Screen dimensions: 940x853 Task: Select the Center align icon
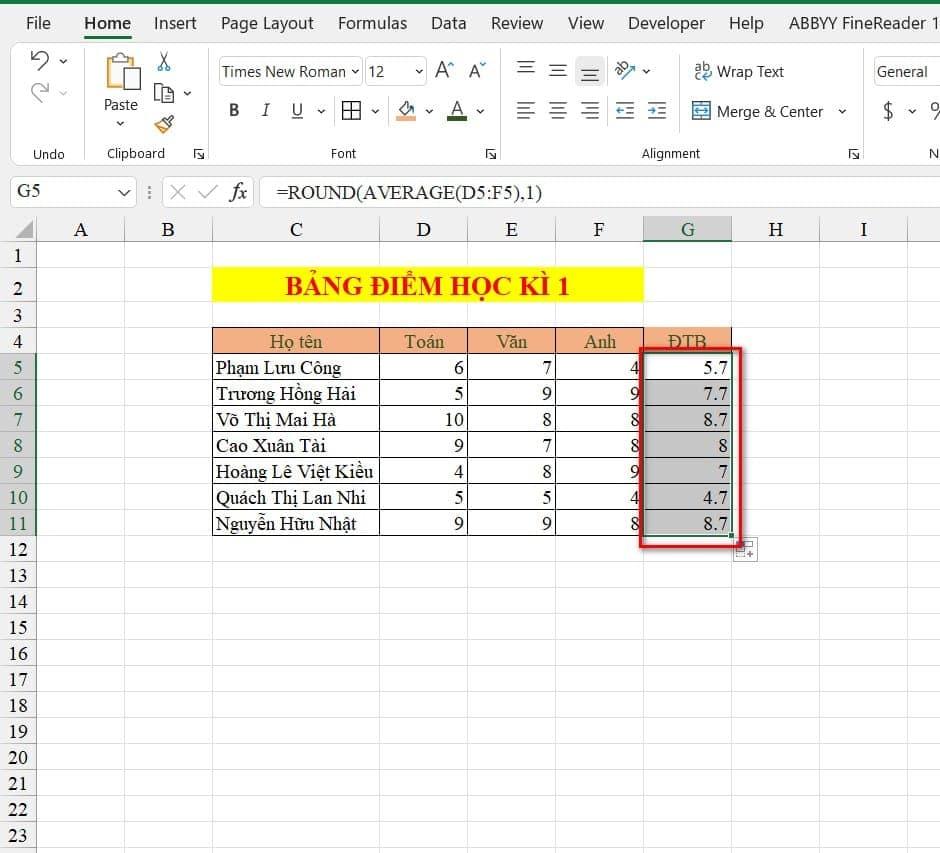pyautogui.click(x=558, y=111)
